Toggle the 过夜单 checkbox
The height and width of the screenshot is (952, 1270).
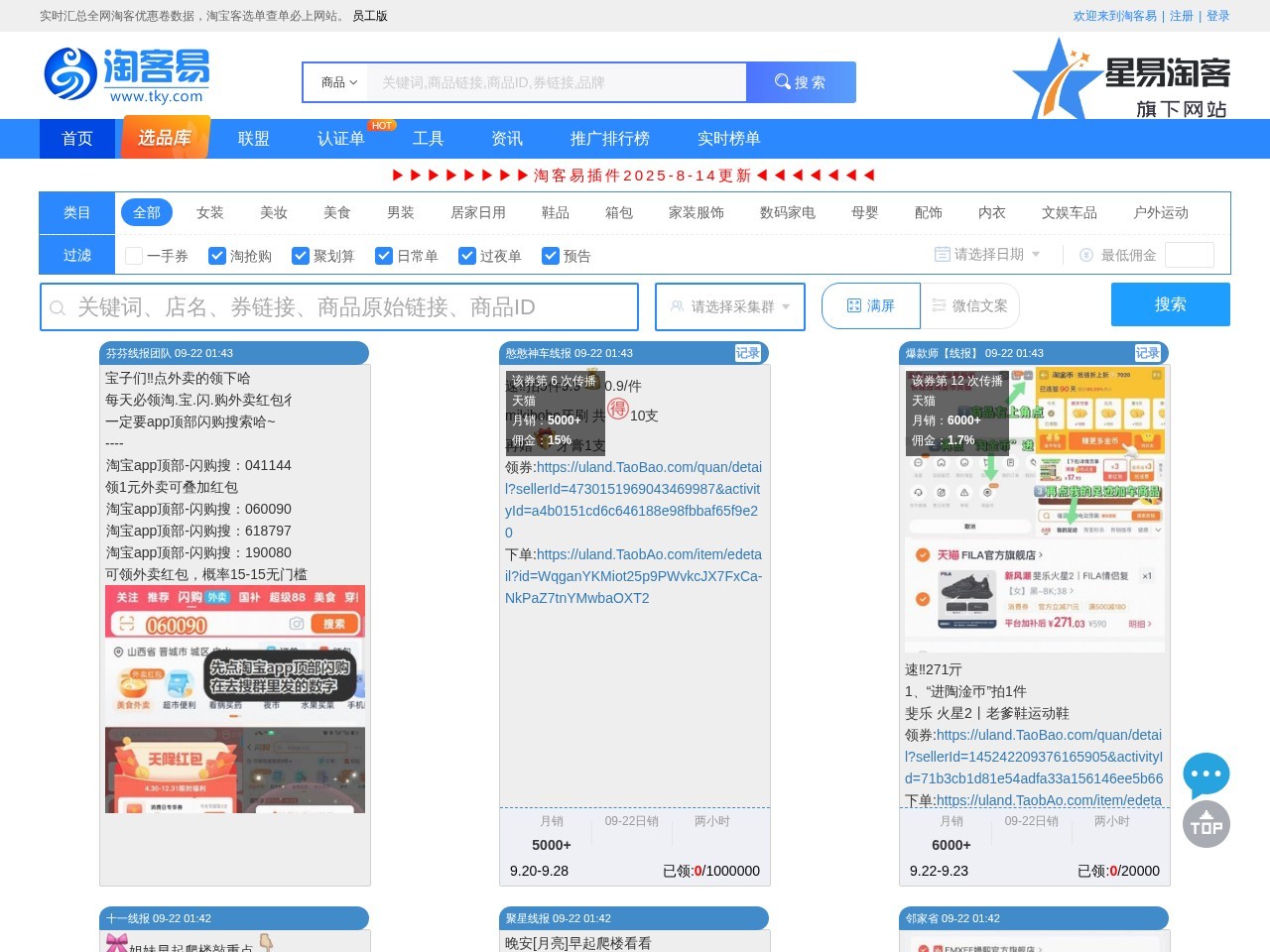[467, 256]
